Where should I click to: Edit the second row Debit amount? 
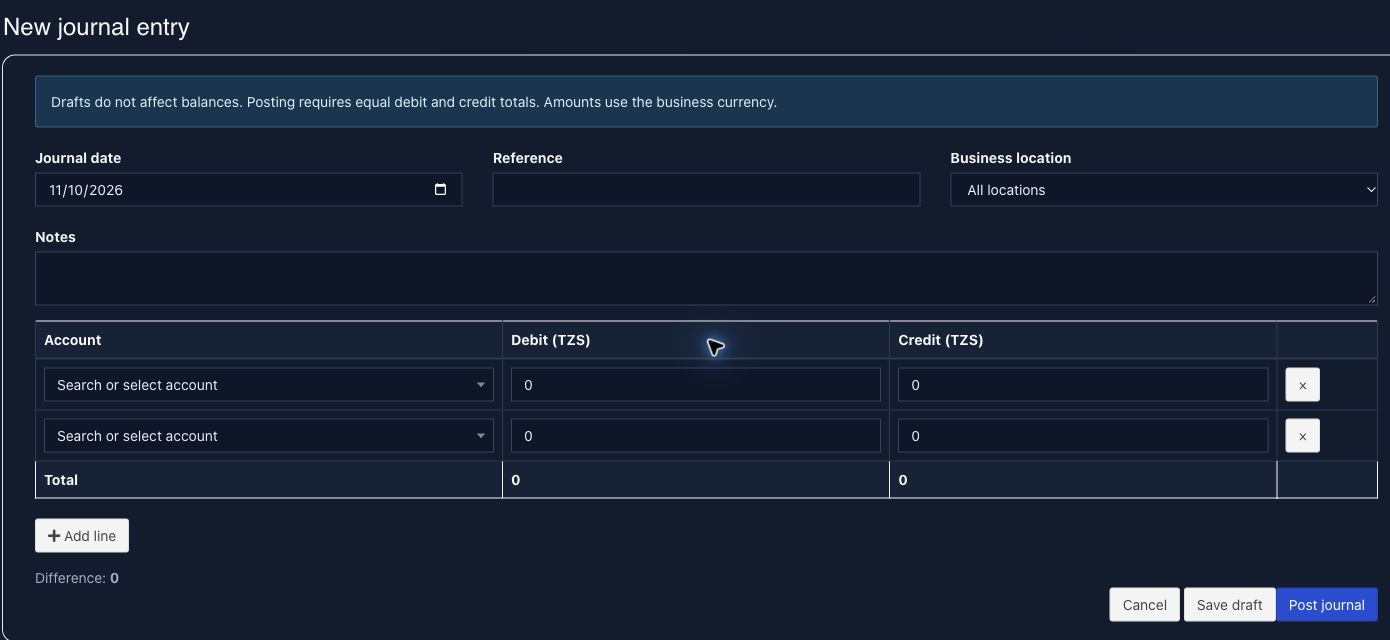pyautogui.click(x=696, y=436)
